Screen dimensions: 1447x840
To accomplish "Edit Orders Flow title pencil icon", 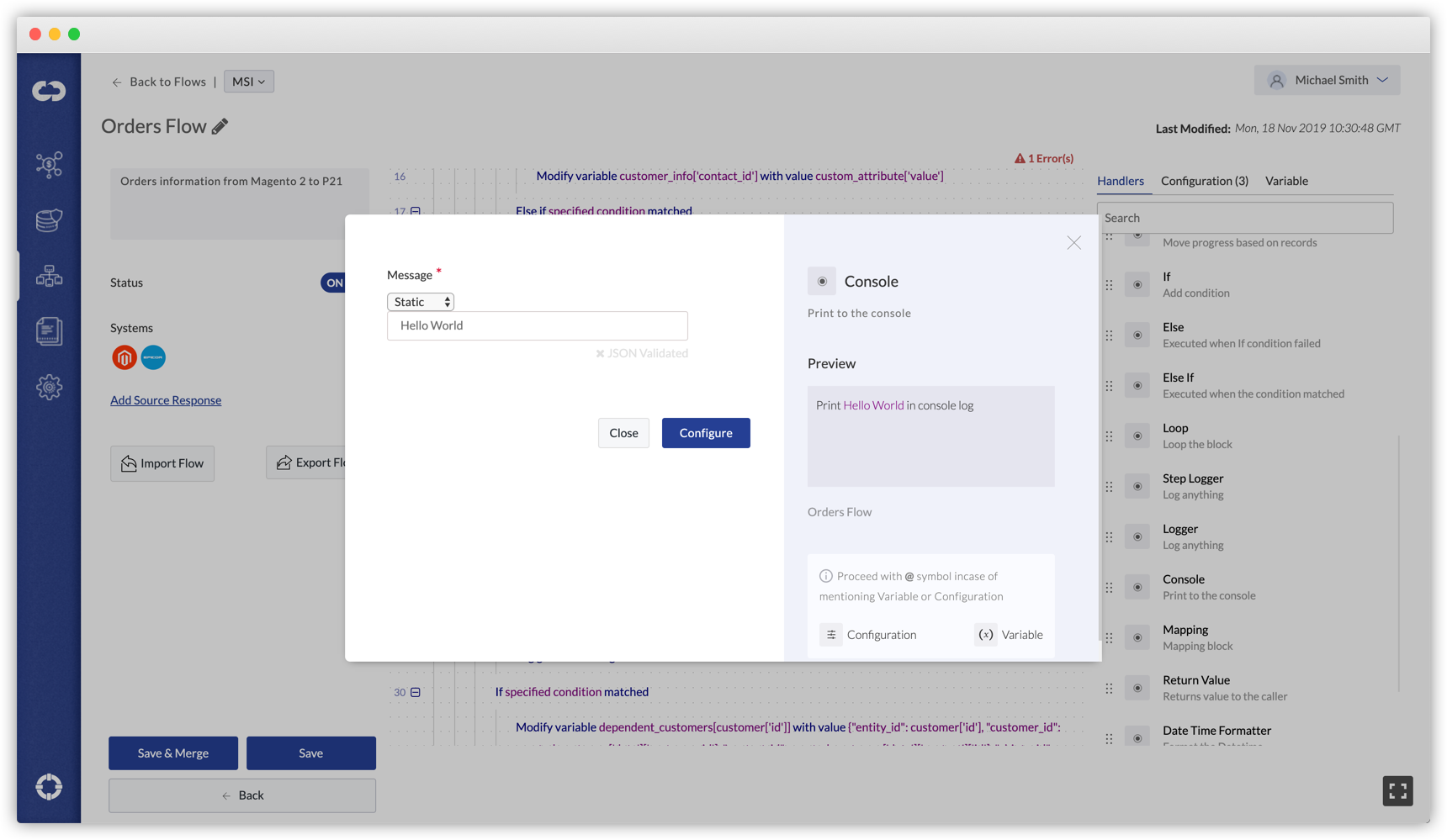I will coord(220,126).
